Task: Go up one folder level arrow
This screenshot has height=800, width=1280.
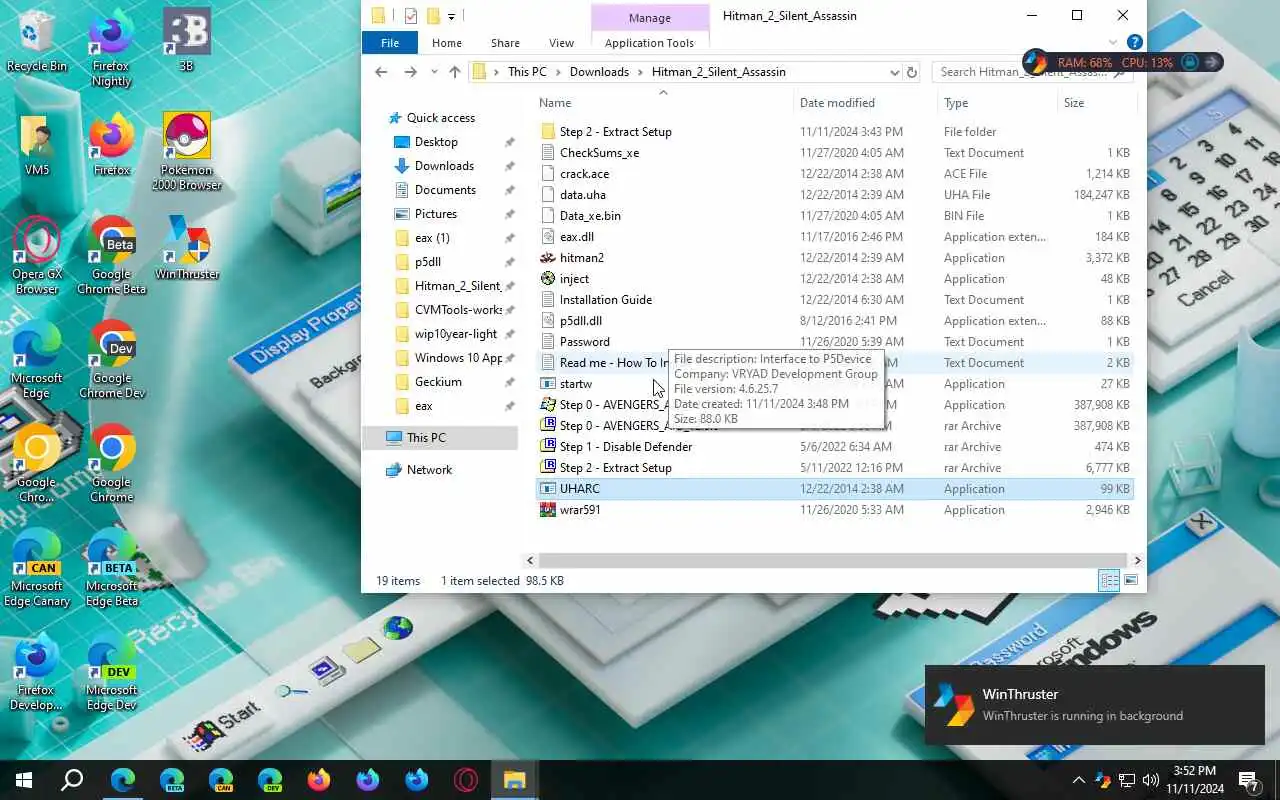Action: [455, 72]
